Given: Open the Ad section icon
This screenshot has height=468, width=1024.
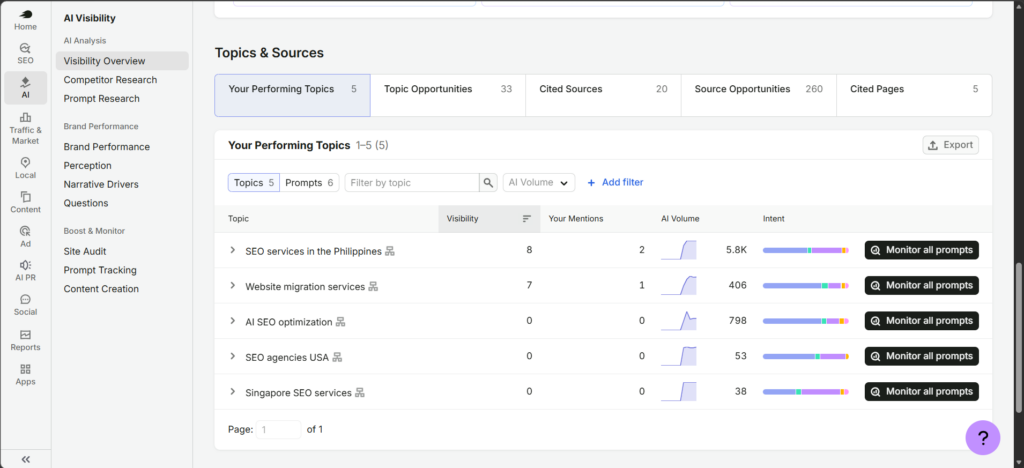Looking at the screenshot, I should tap(25, 236).
